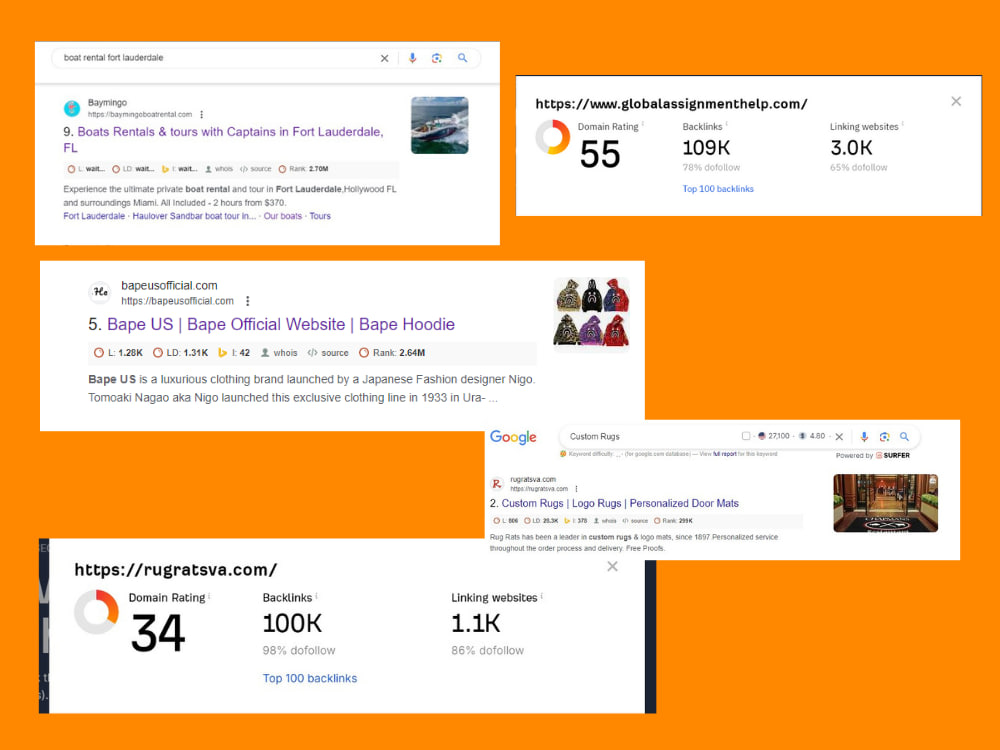Click Domain Rating 55 donut chart
The width and height of the screenshot is (1000, 750).
(x=552, y=137)
